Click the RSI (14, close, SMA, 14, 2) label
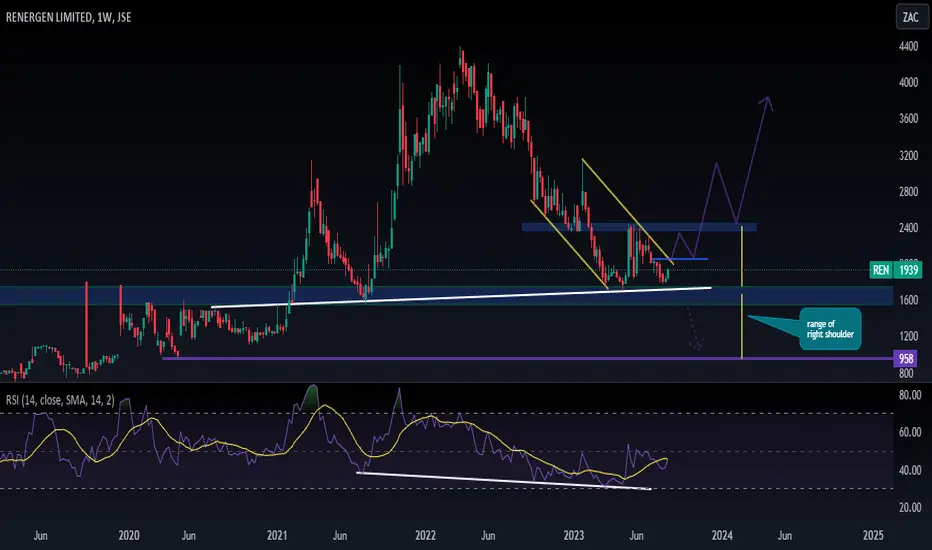This screenshot has width=932, height=550. [x=60, y=400]
